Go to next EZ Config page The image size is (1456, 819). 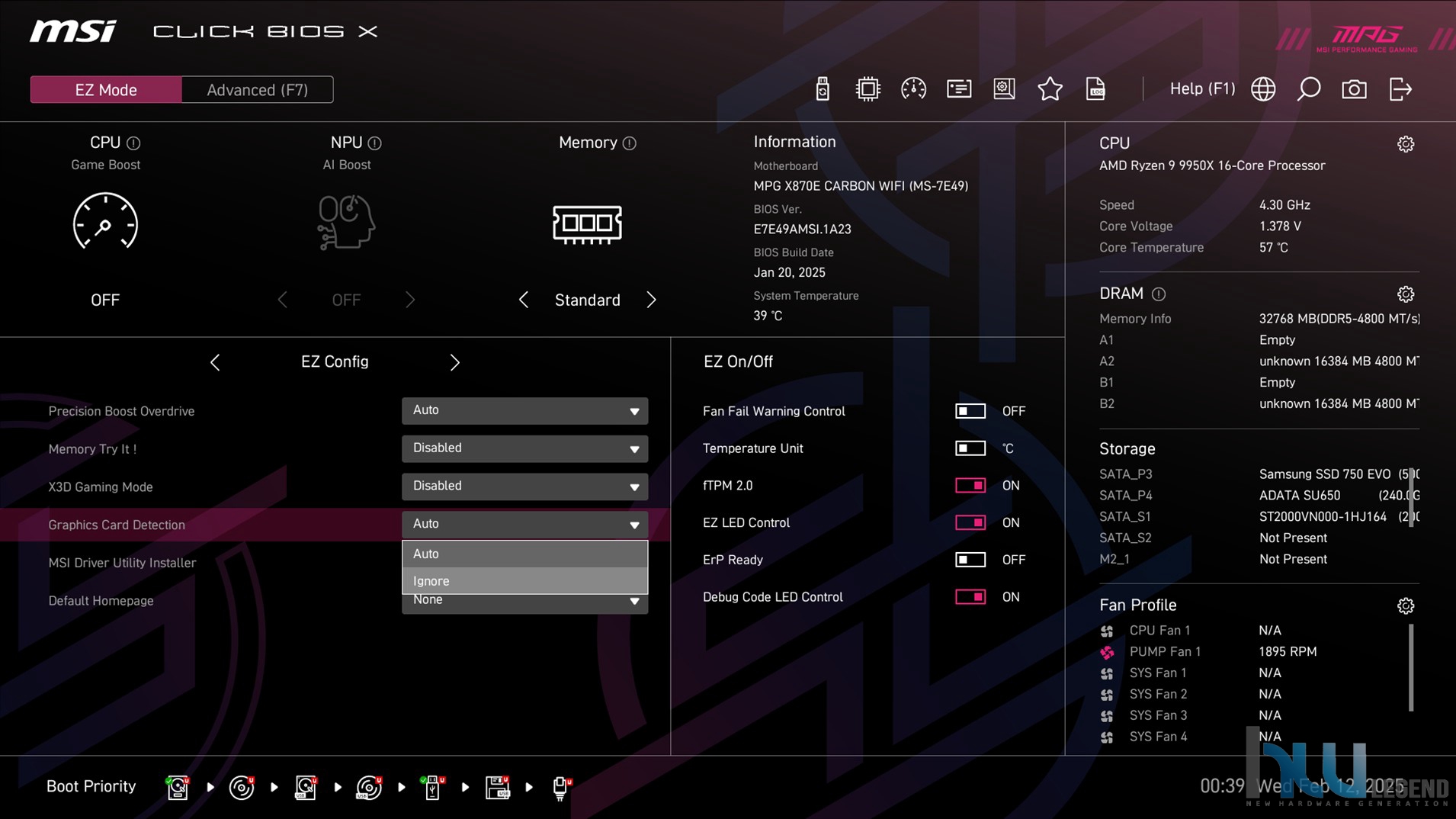454,362
